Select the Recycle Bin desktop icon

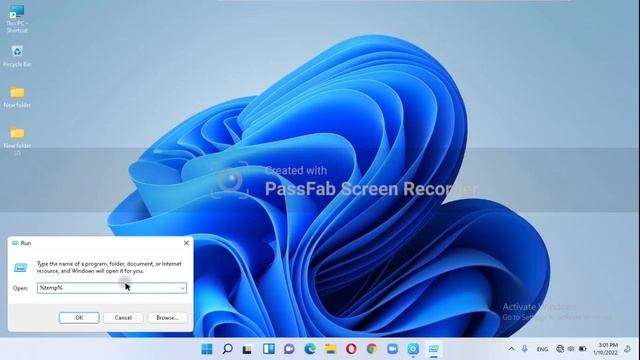(17, 56)
